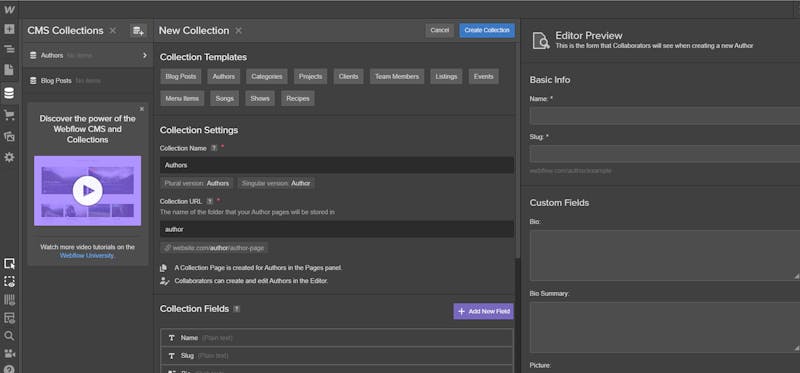Dismiss the Webflow CMS promo card
The height and width of the screenshot is (373, 800).
142,109
